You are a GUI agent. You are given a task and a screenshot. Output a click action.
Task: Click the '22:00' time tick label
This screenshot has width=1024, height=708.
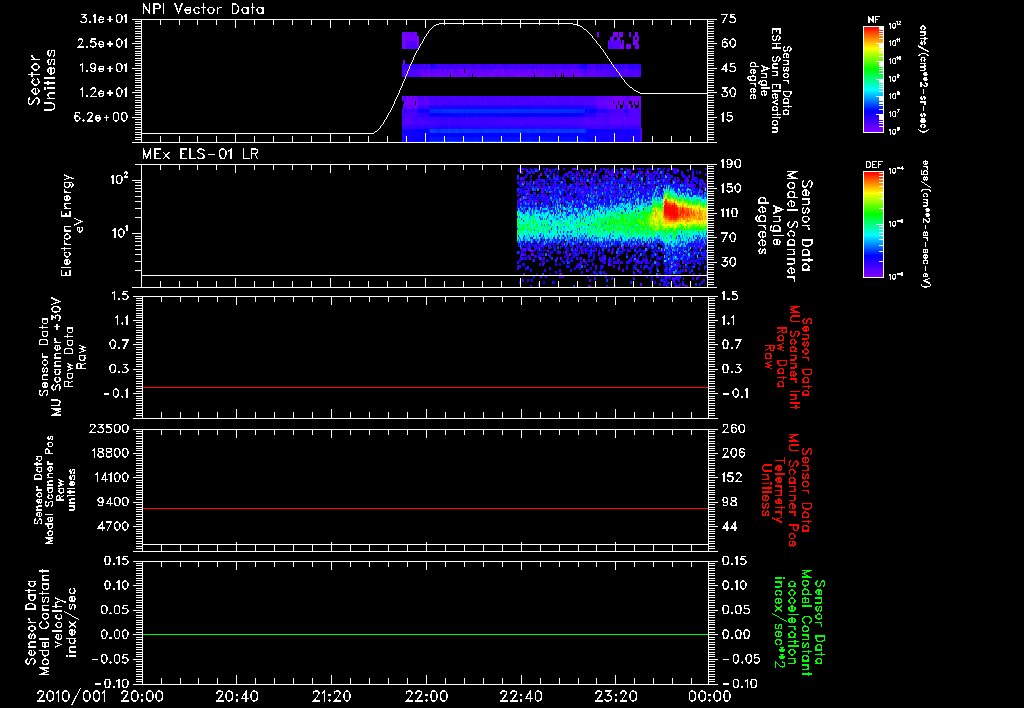click(426, 696)
